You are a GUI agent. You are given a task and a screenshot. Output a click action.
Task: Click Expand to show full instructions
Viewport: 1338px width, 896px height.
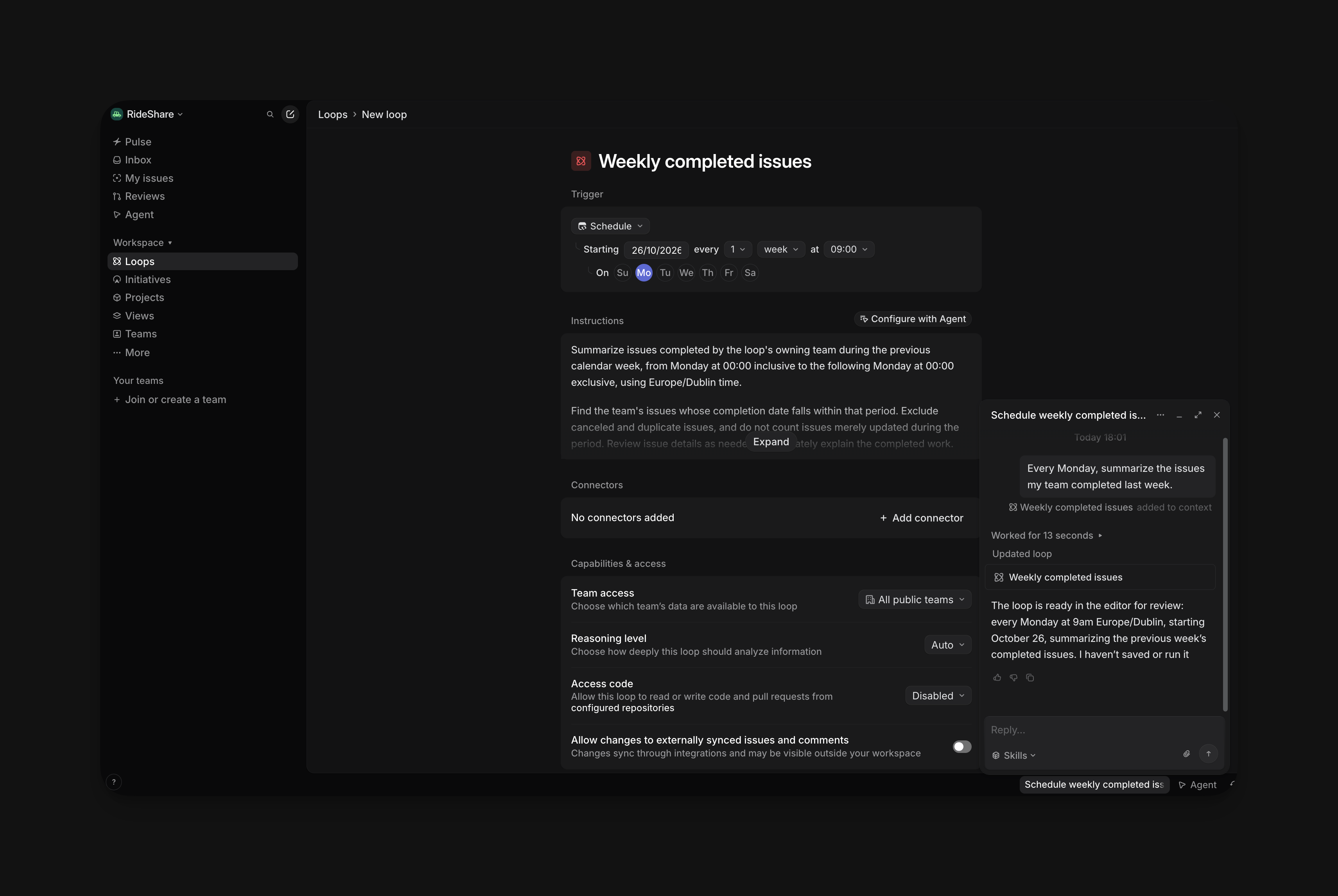[x=771, y=442]
